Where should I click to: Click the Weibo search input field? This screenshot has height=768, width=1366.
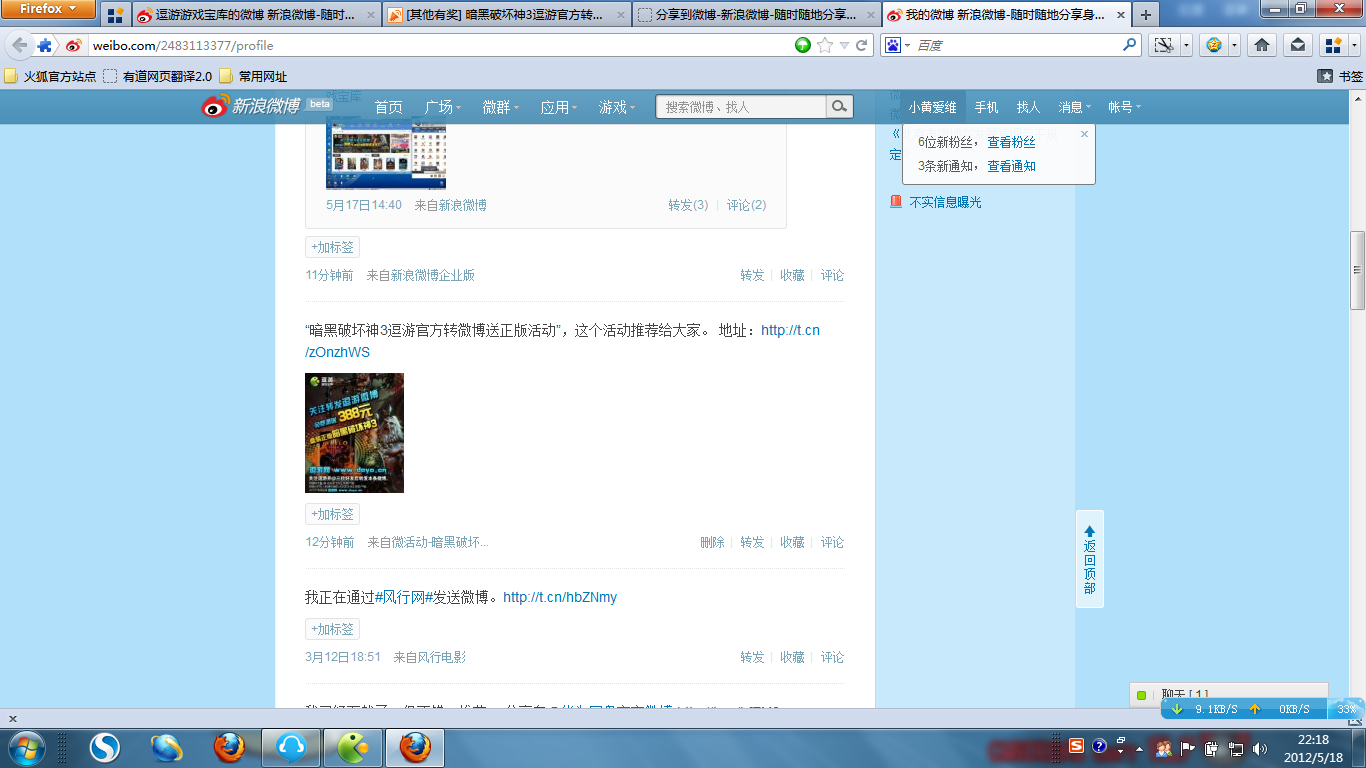point(741,106)
